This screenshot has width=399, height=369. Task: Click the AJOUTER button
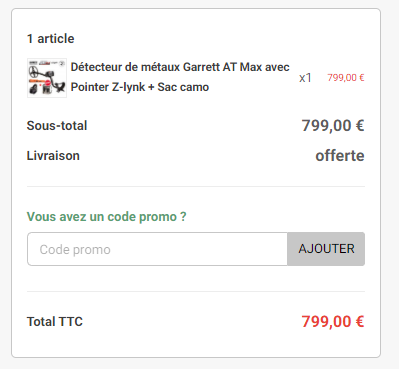pos(326,249)
